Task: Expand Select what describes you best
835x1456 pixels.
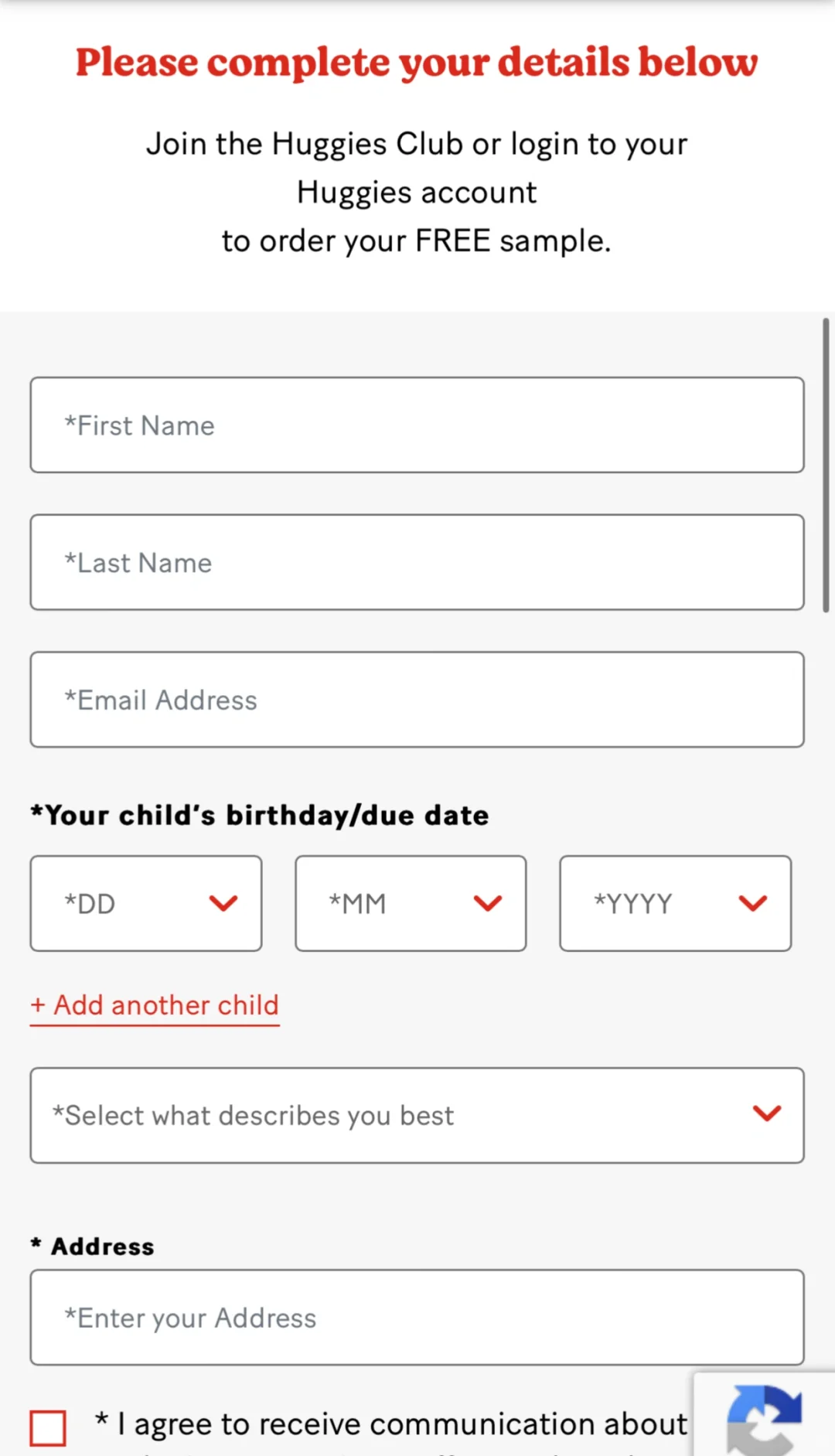Action: click(x=417, y=1115)
